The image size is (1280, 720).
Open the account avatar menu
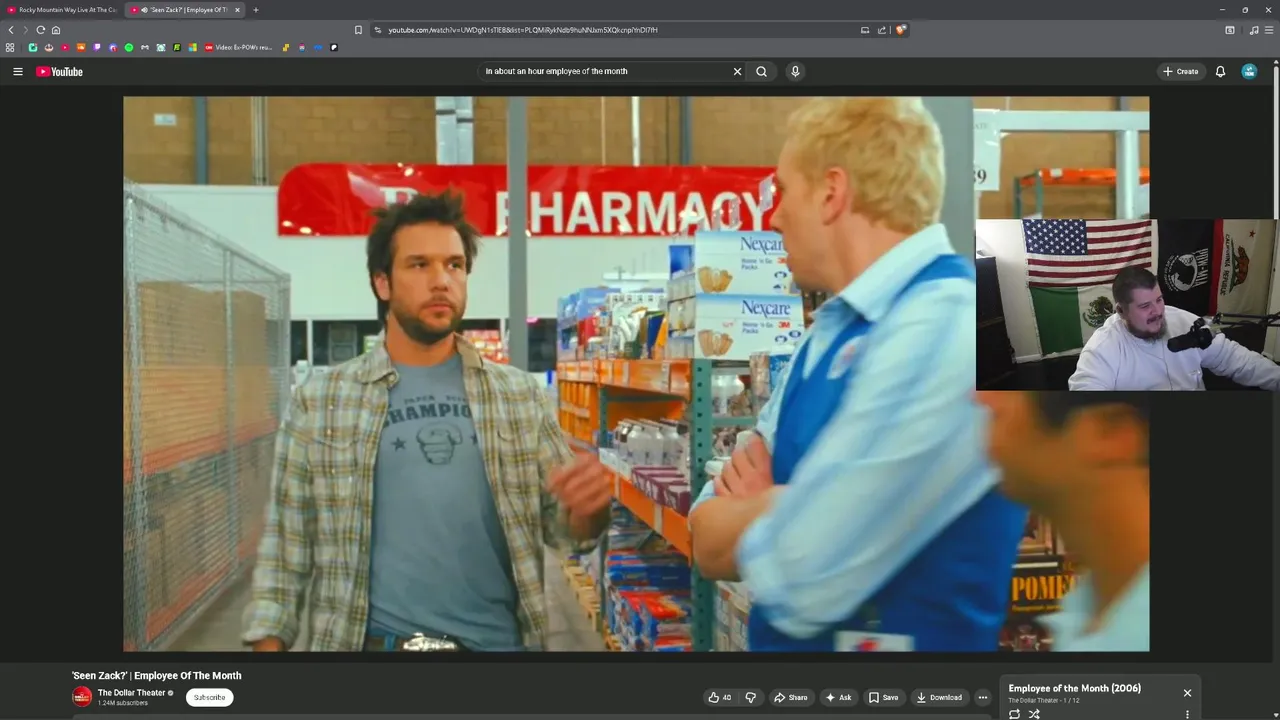(1249, 71)
